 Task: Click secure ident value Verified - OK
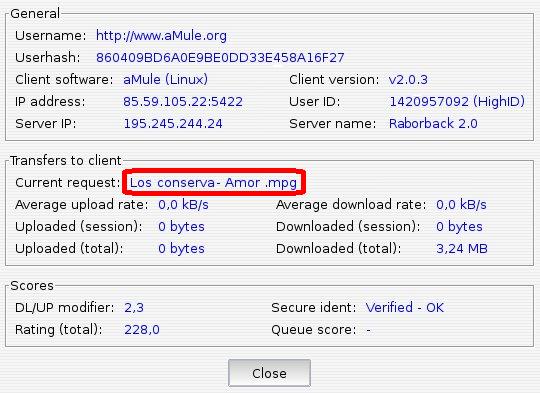[405, 308]
